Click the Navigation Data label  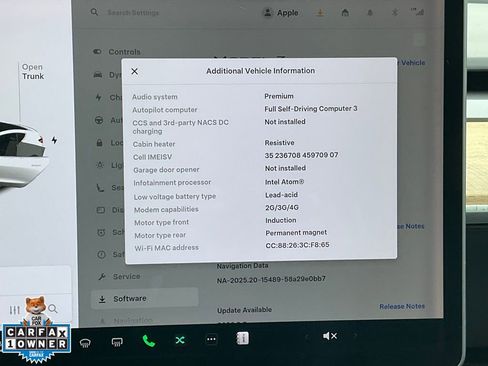tap(242, 266)
